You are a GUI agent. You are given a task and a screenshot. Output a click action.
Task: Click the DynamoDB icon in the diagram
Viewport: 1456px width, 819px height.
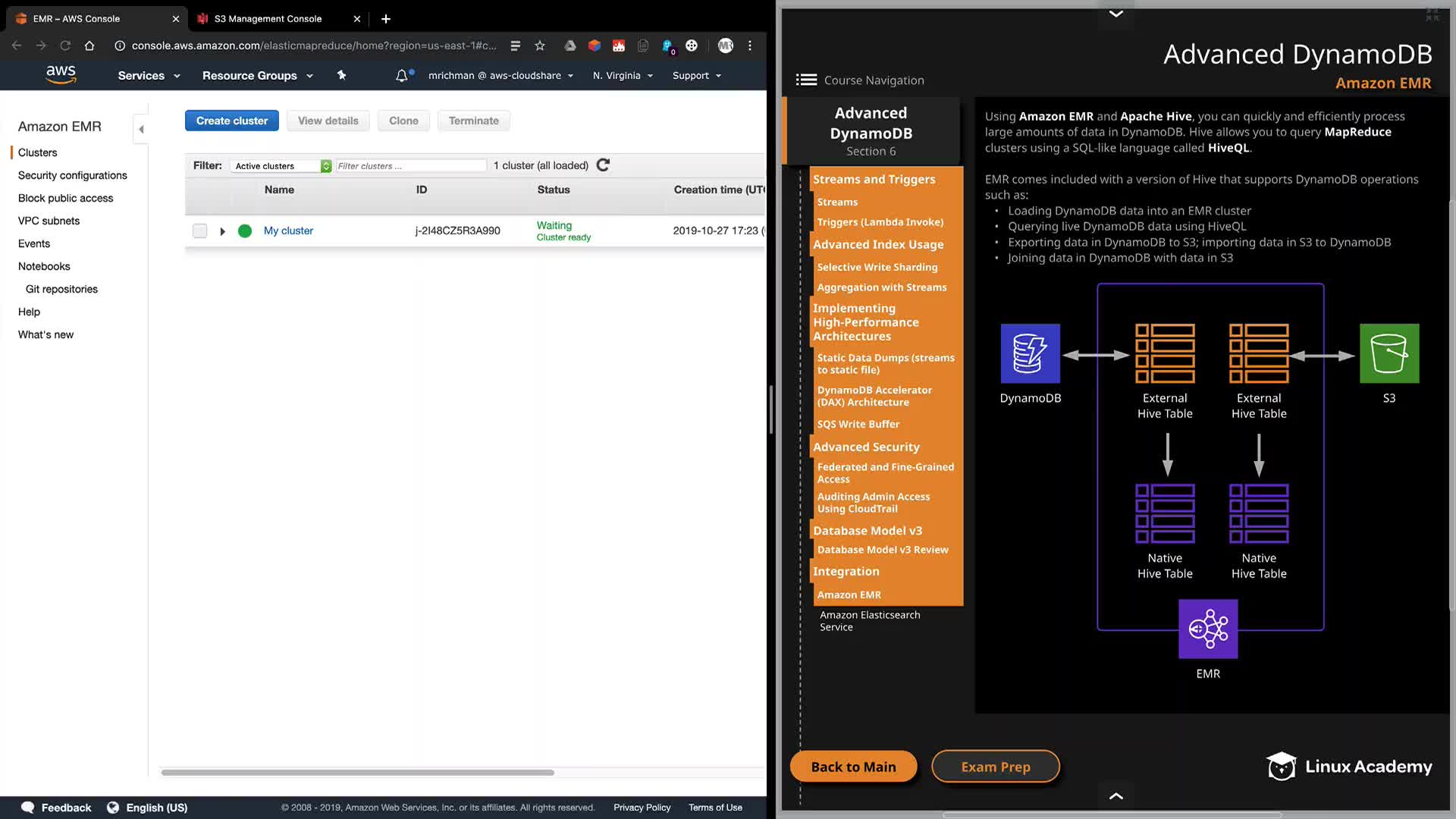click(x=1030, y=353)
